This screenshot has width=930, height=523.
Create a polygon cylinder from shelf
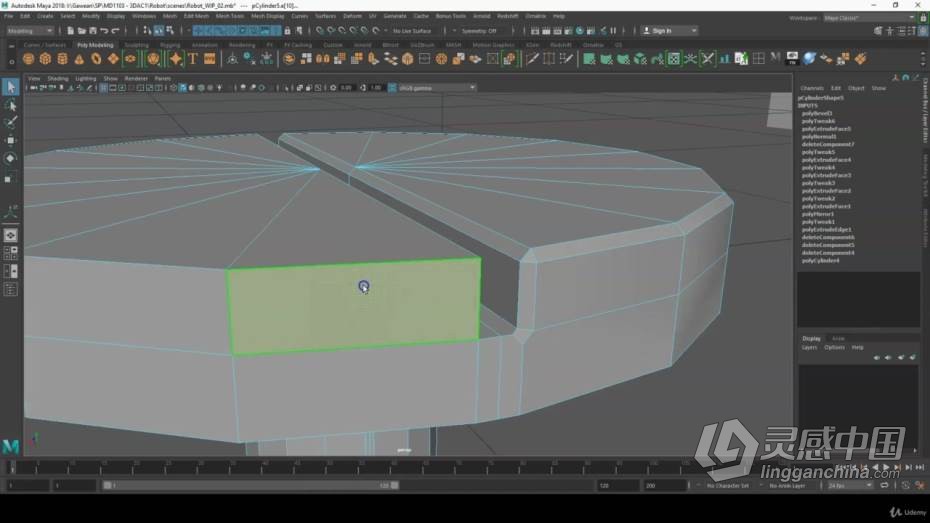[62, 59]
